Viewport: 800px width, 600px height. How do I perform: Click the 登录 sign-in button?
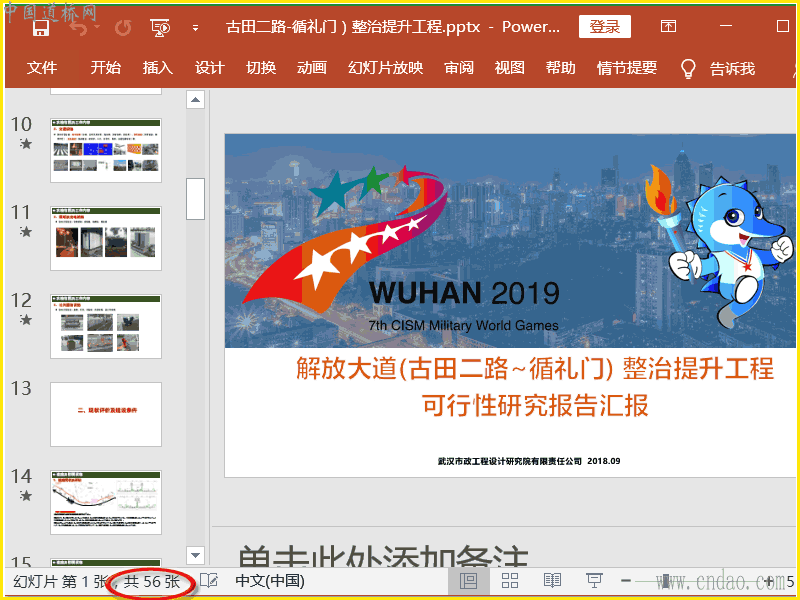[605, 27]
